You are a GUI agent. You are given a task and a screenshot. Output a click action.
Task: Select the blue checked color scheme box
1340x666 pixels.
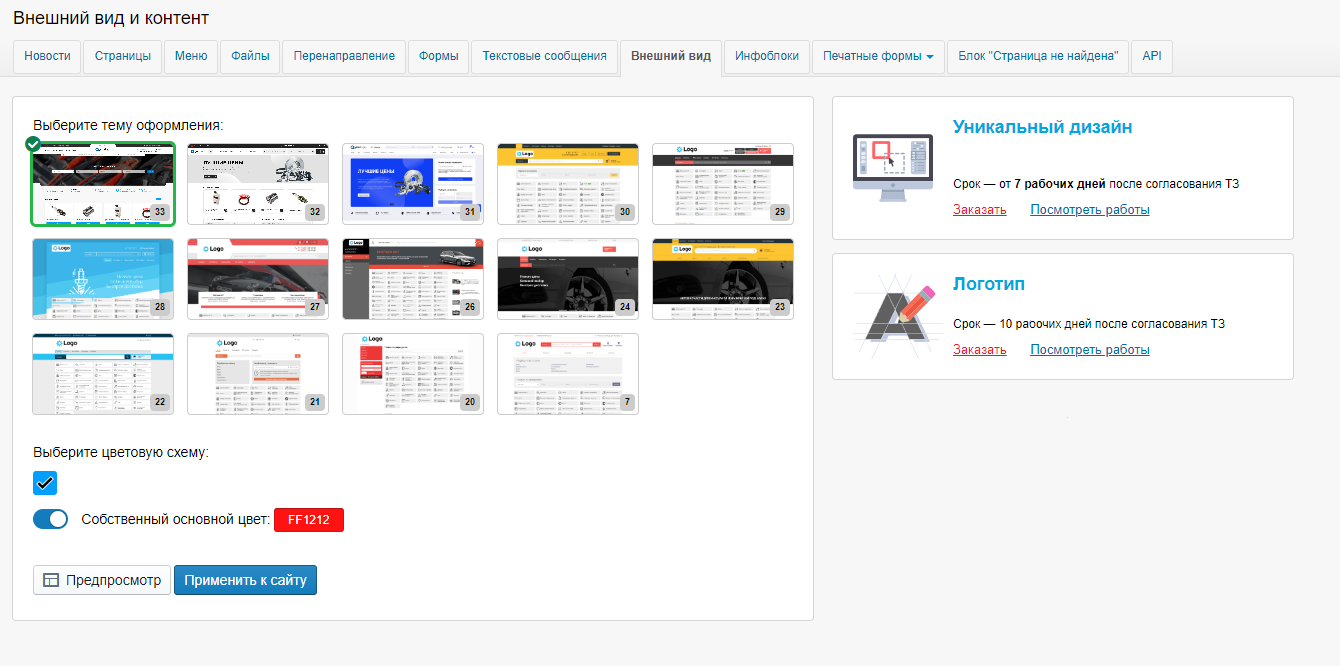[x=45, y=483]
